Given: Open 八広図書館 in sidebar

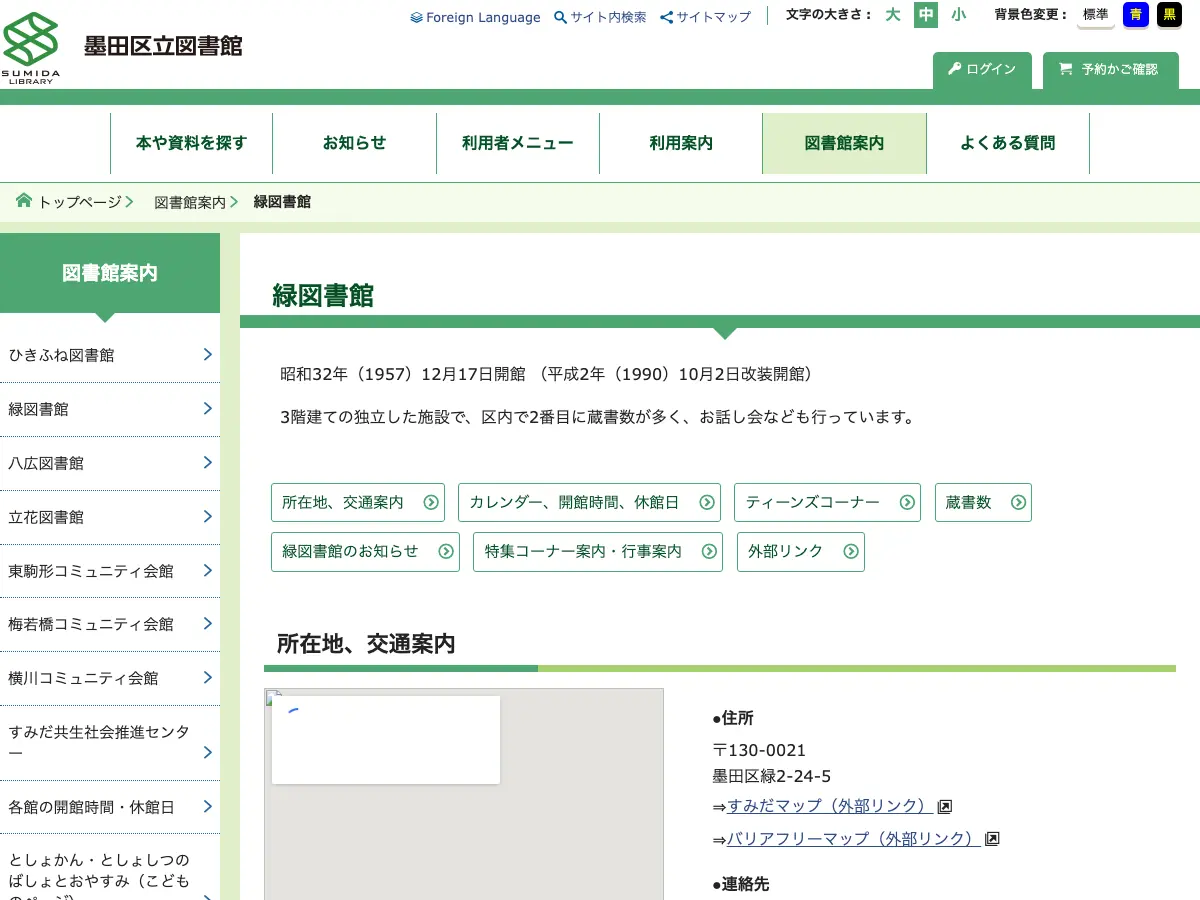Looking at the screenshot, I should pyautogui.click(x=110, y=463).
